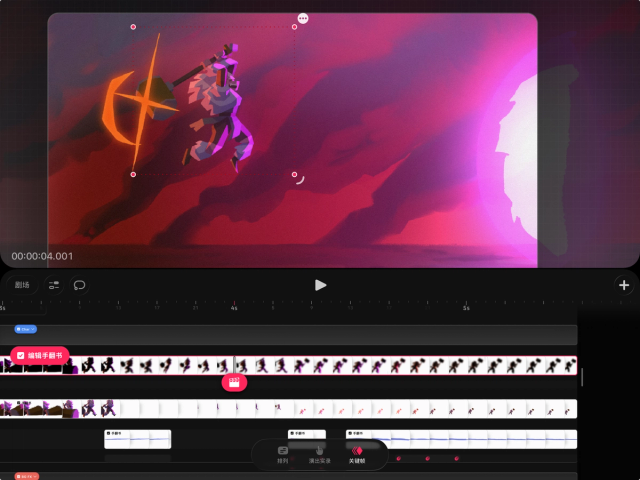Switch to the 关键帧 mode tab
This screenshot has height=480, width=640.
357,455
